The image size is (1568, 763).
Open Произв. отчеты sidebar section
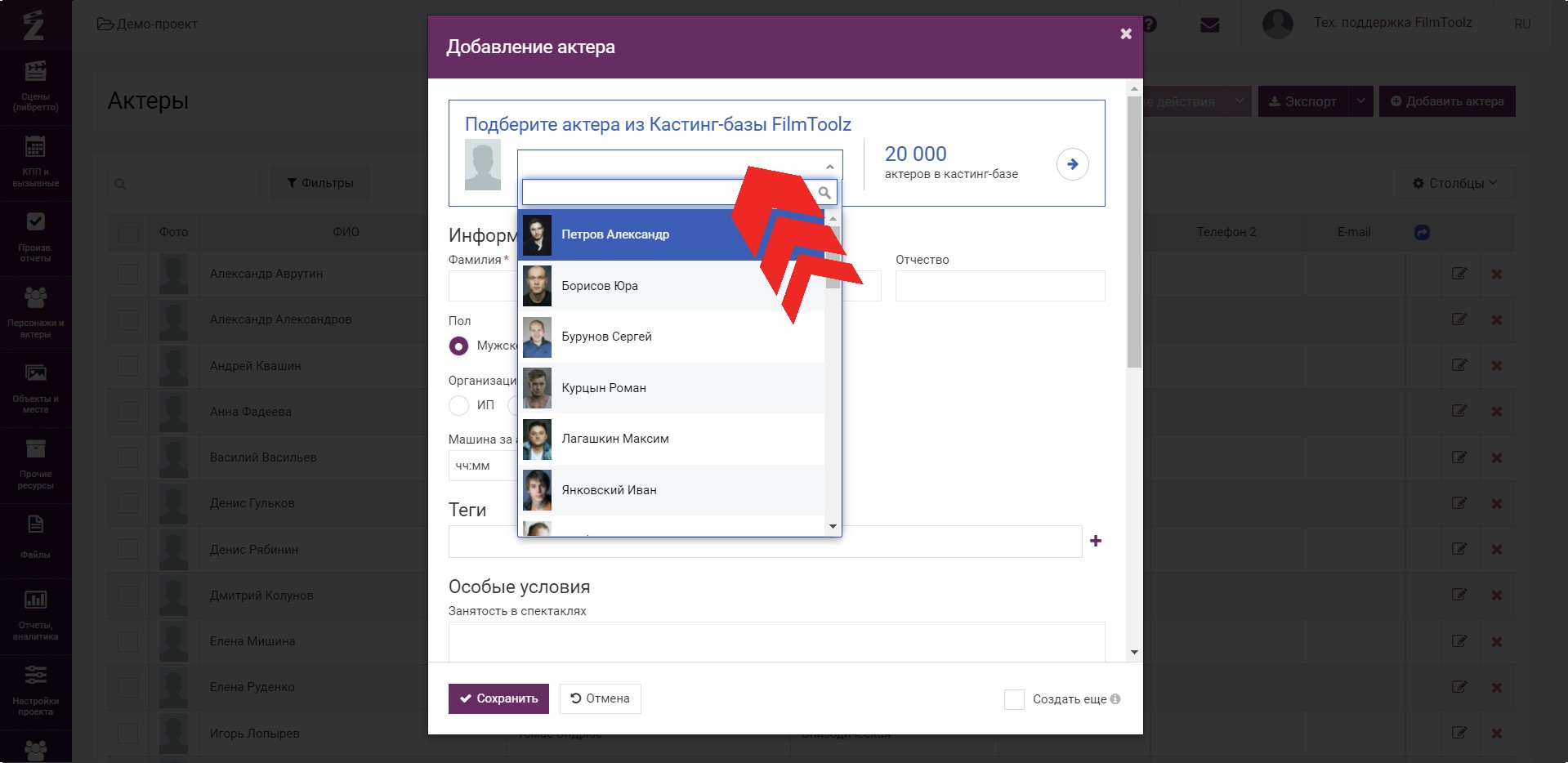[35, 238]
